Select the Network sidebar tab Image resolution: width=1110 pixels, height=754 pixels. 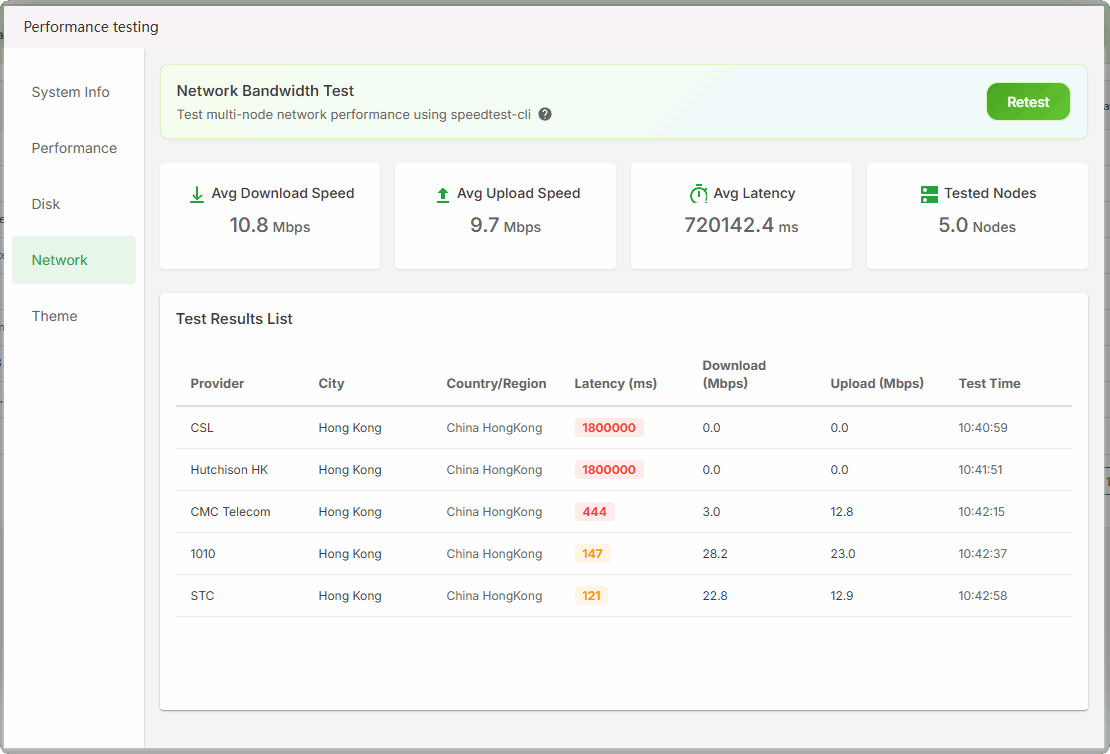pyautogui.click(x=60, y=260)
